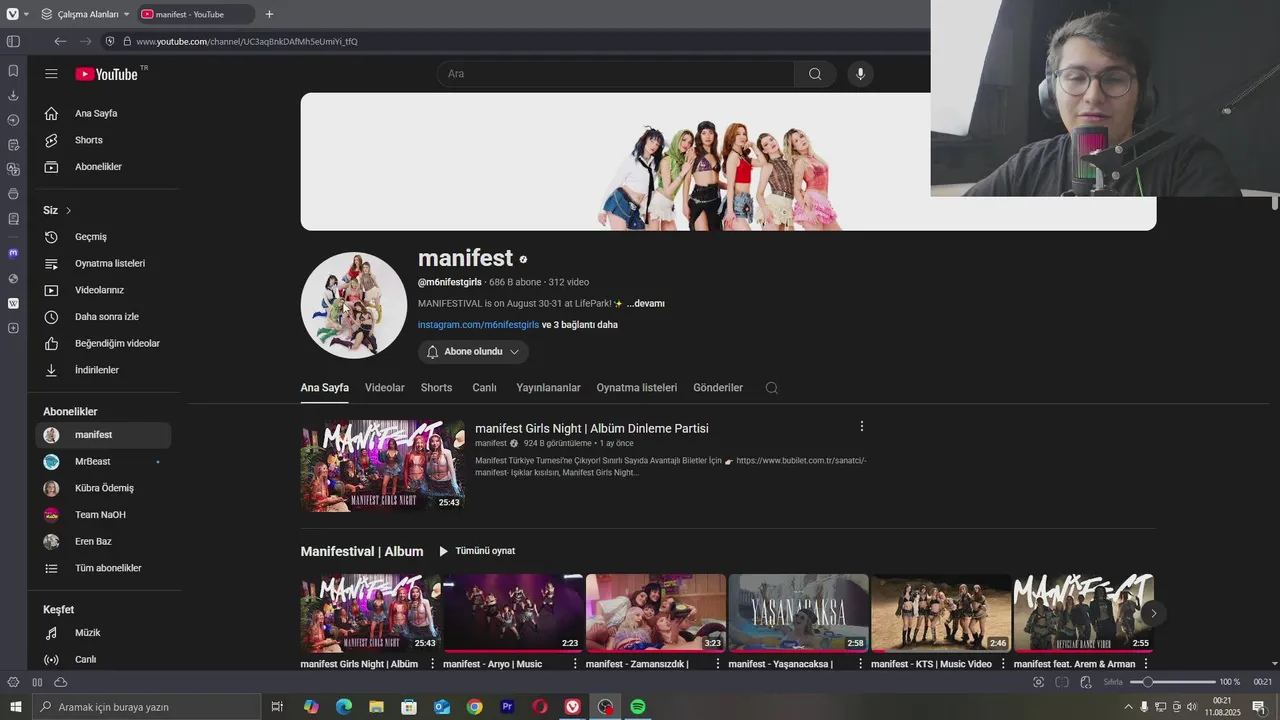
Task: Go to Ana Sayfa in sidebar
Action: [x=104, y=114]
